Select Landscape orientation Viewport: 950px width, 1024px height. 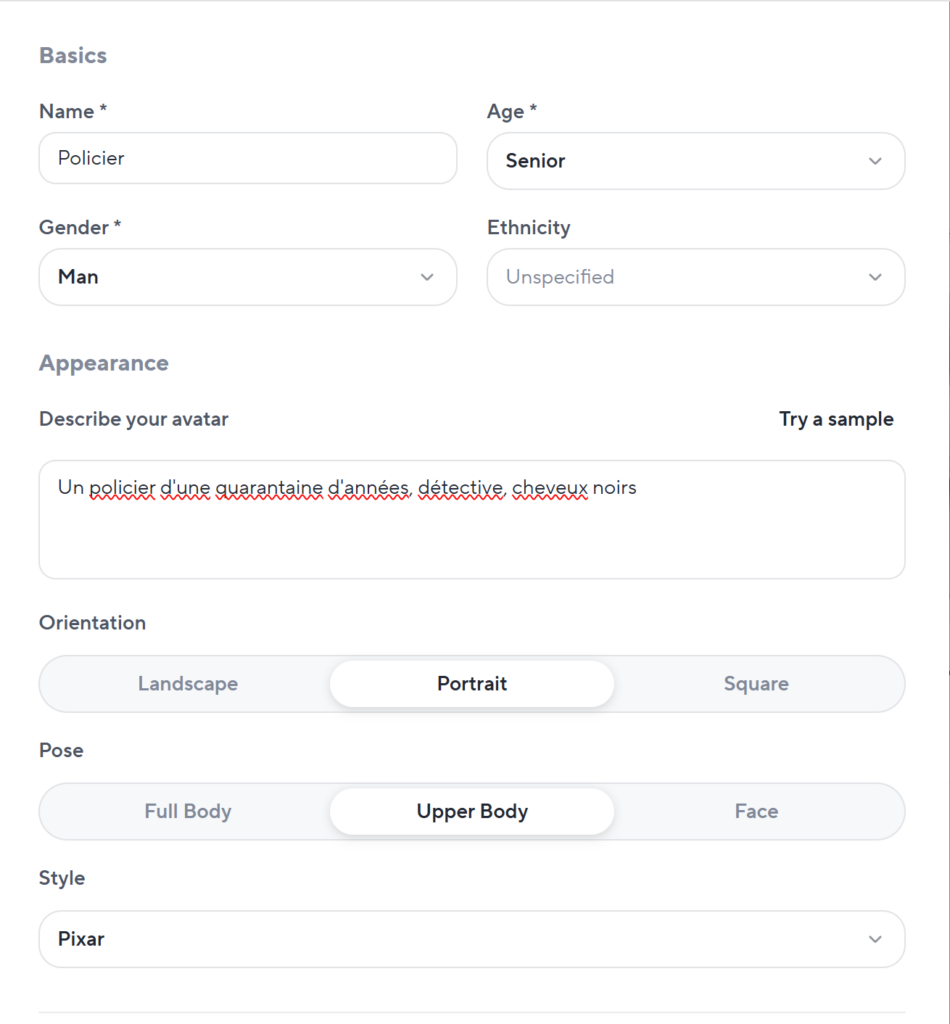pyautogui.click(x=188, y=684)
